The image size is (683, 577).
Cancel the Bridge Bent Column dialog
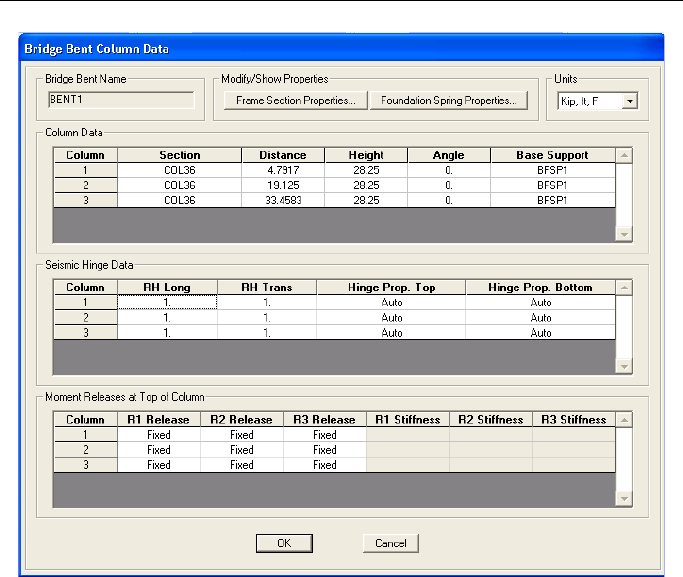coord(390,543)
